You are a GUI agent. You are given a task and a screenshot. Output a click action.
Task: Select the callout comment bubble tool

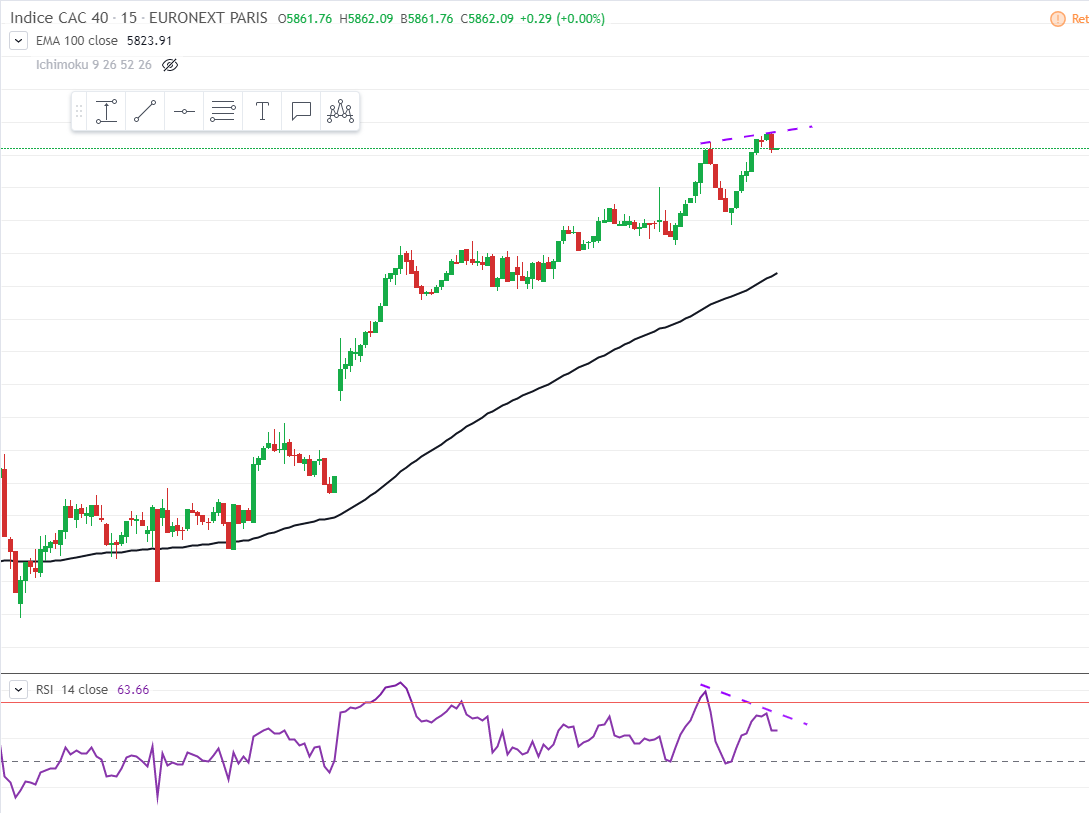(x=301, y=111)
